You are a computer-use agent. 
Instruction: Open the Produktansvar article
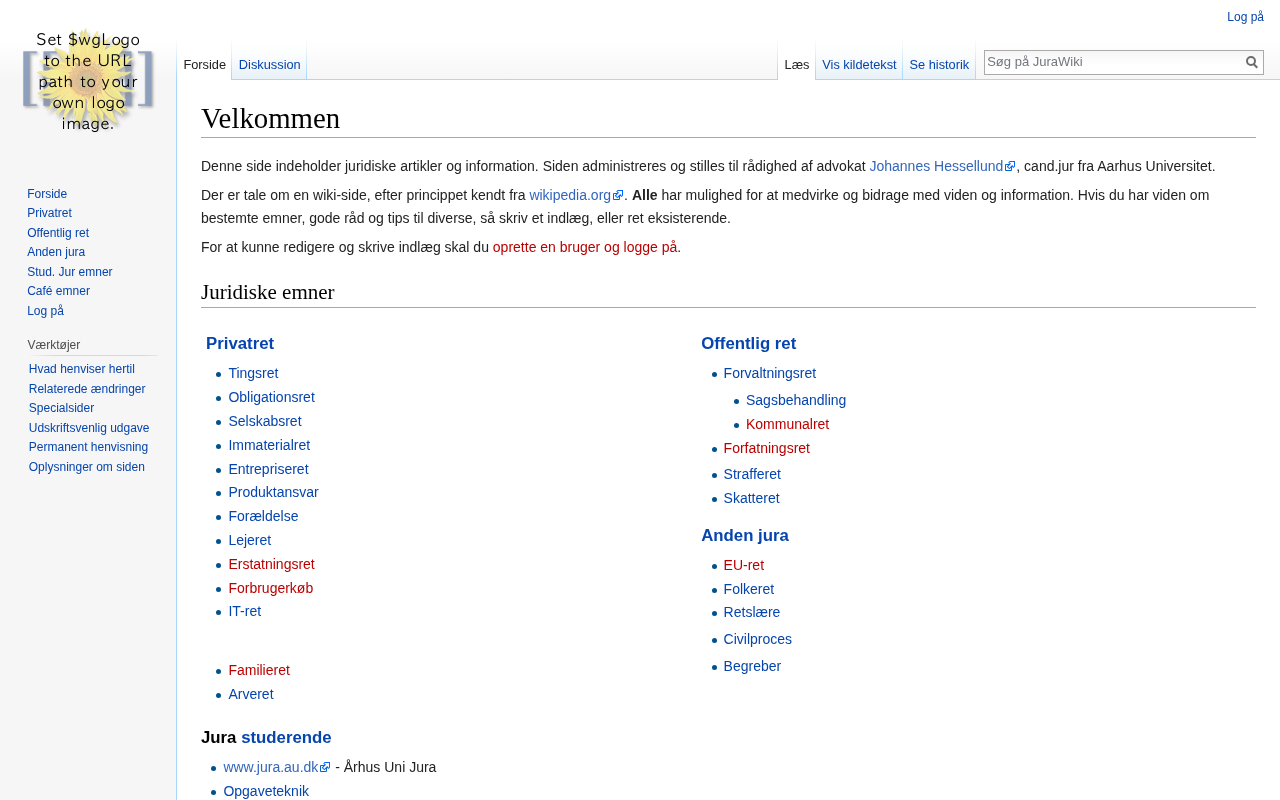click(273, 492)
